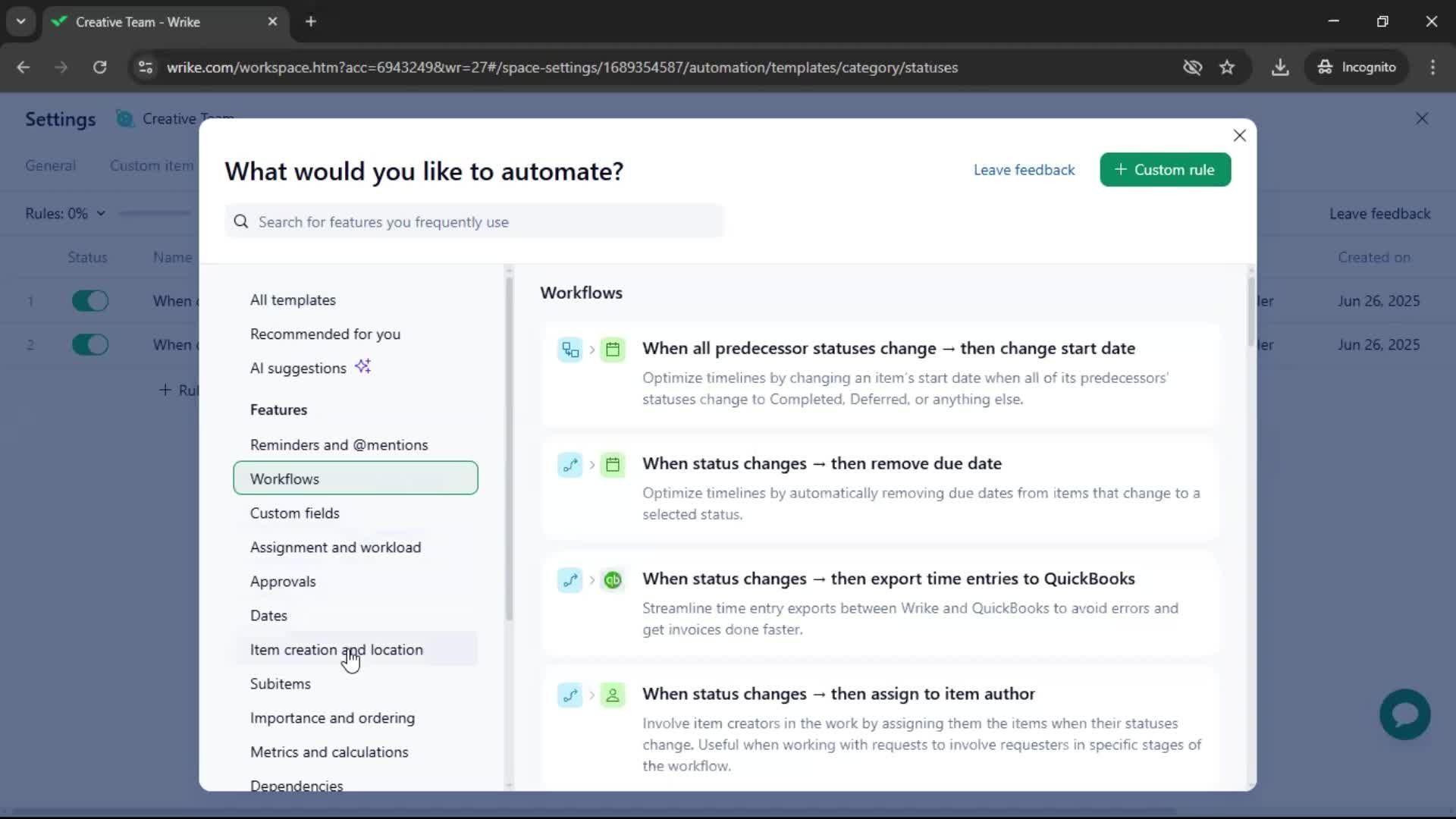Select Metrics and calculations category

coord(356,752)
